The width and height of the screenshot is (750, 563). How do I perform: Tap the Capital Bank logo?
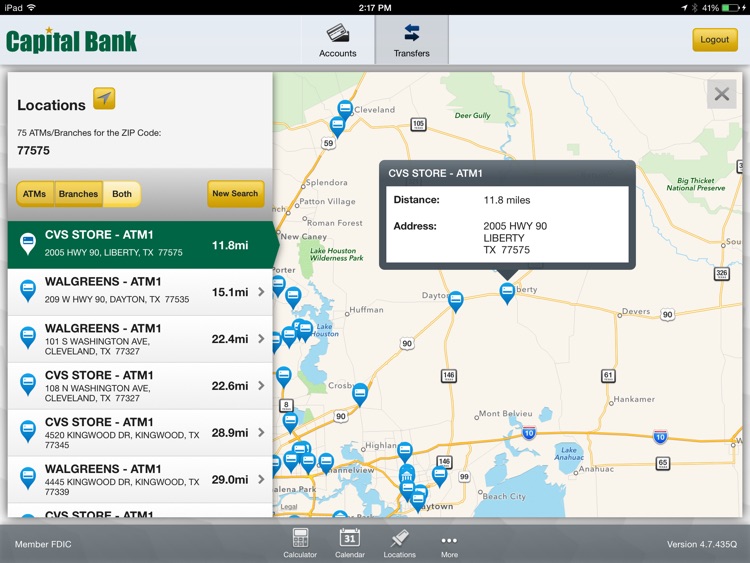click(71, 40)
